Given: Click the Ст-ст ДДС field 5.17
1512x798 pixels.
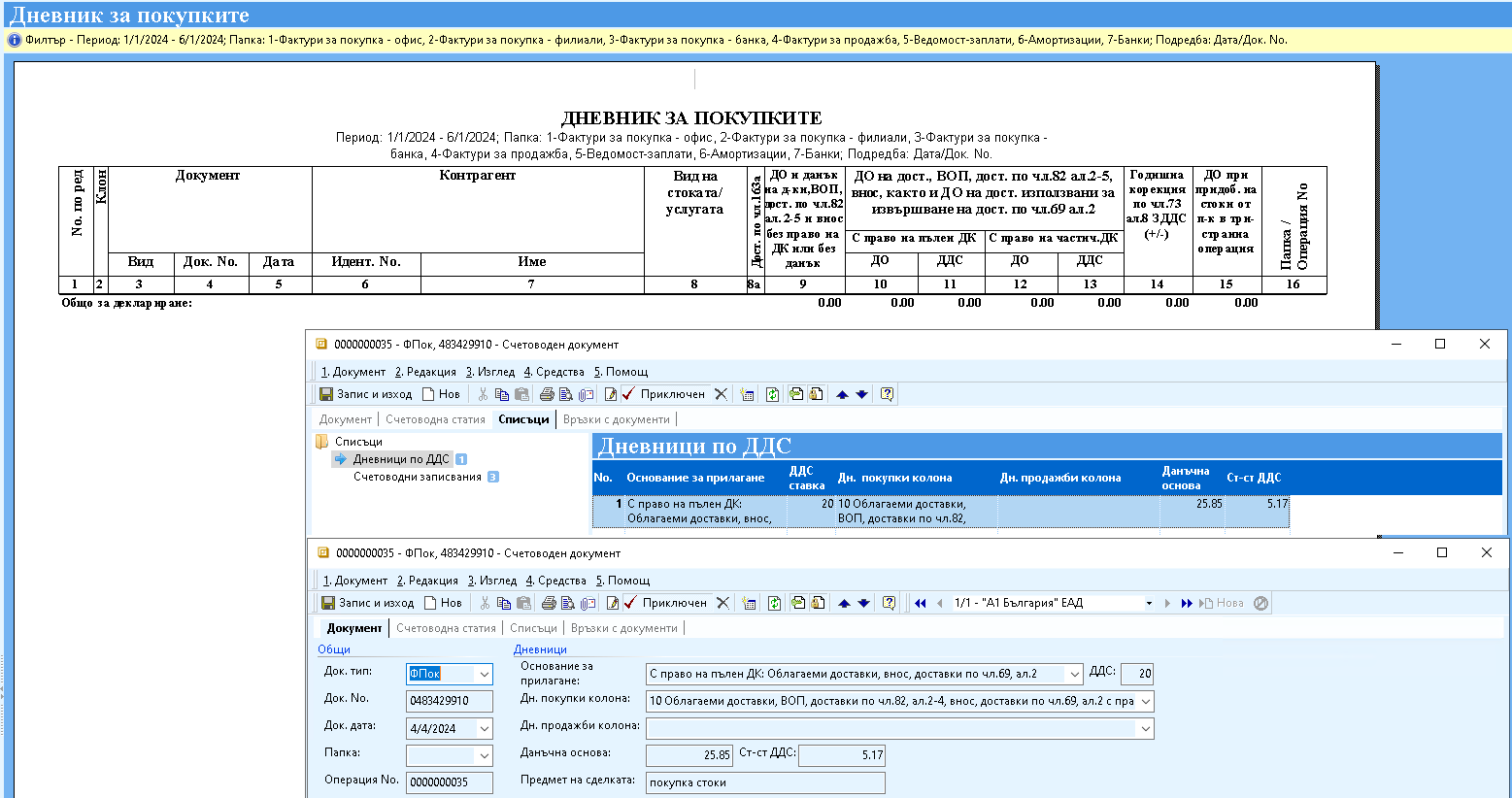Looking at the screenshot, I should 841,755.
